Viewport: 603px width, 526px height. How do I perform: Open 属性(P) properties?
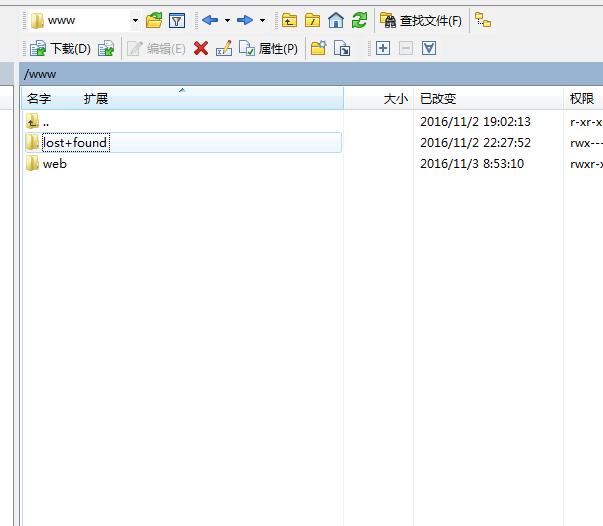pos(268,48)
